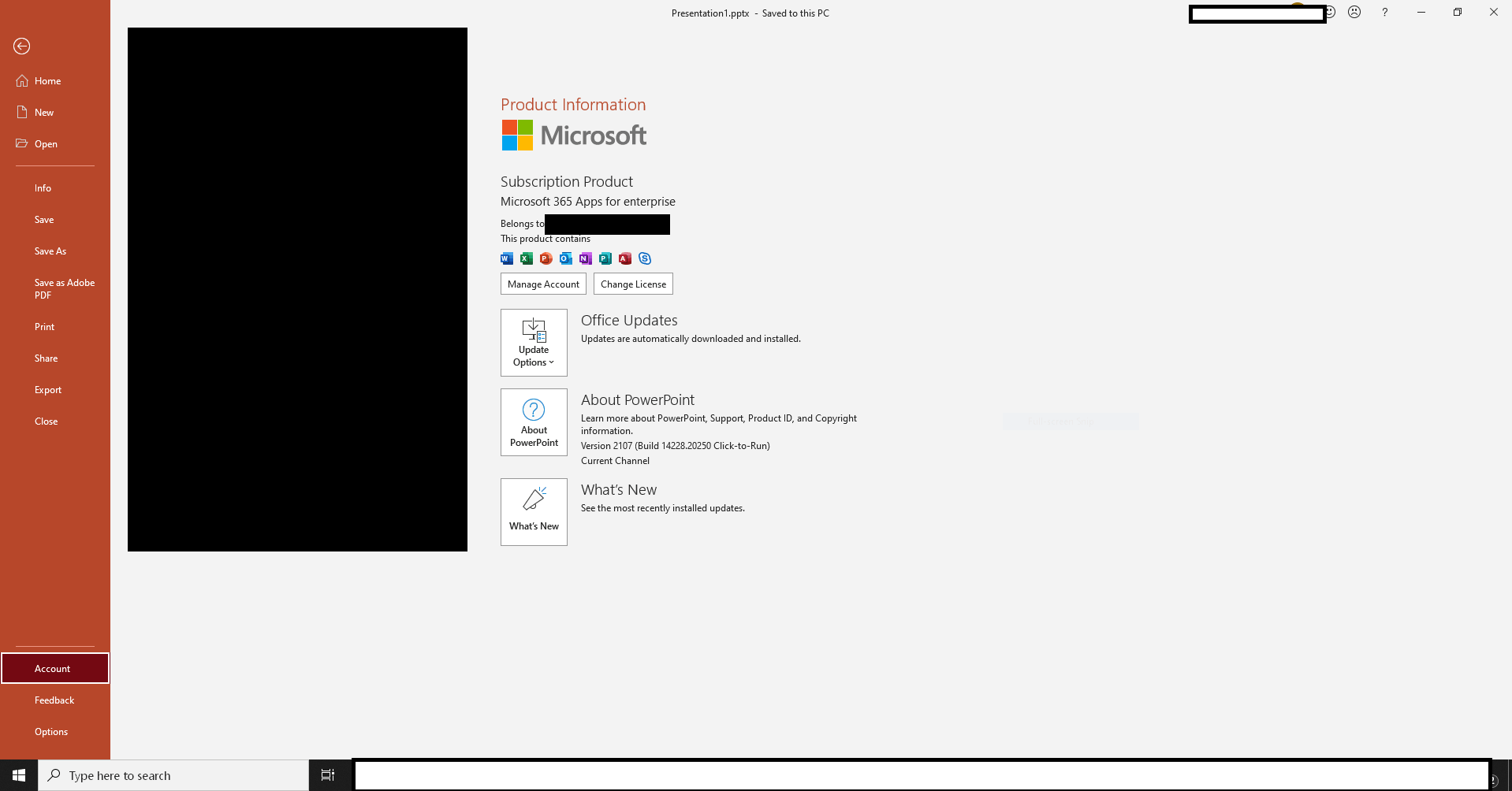
Task: Open the Feedback page
Action: pyautogui.click(x=54, y=700)
